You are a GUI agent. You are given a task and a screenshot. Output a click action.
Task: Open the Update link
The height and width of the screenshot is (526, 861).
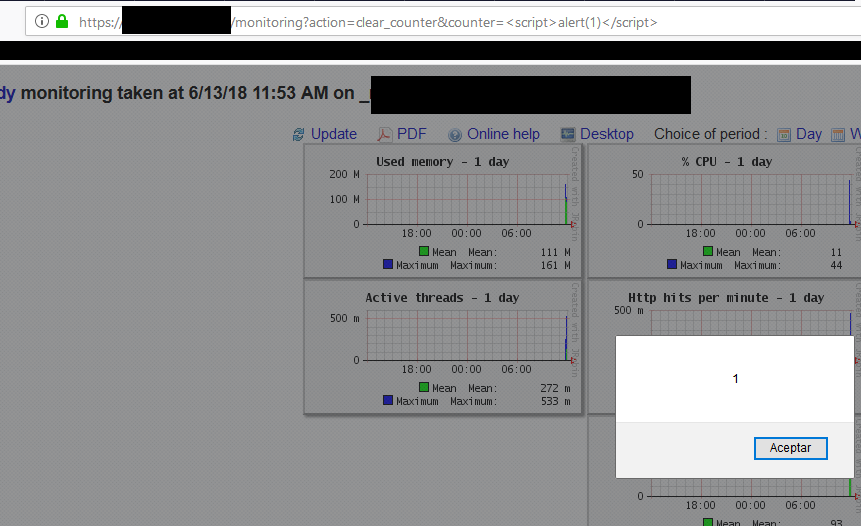[333, 134]
